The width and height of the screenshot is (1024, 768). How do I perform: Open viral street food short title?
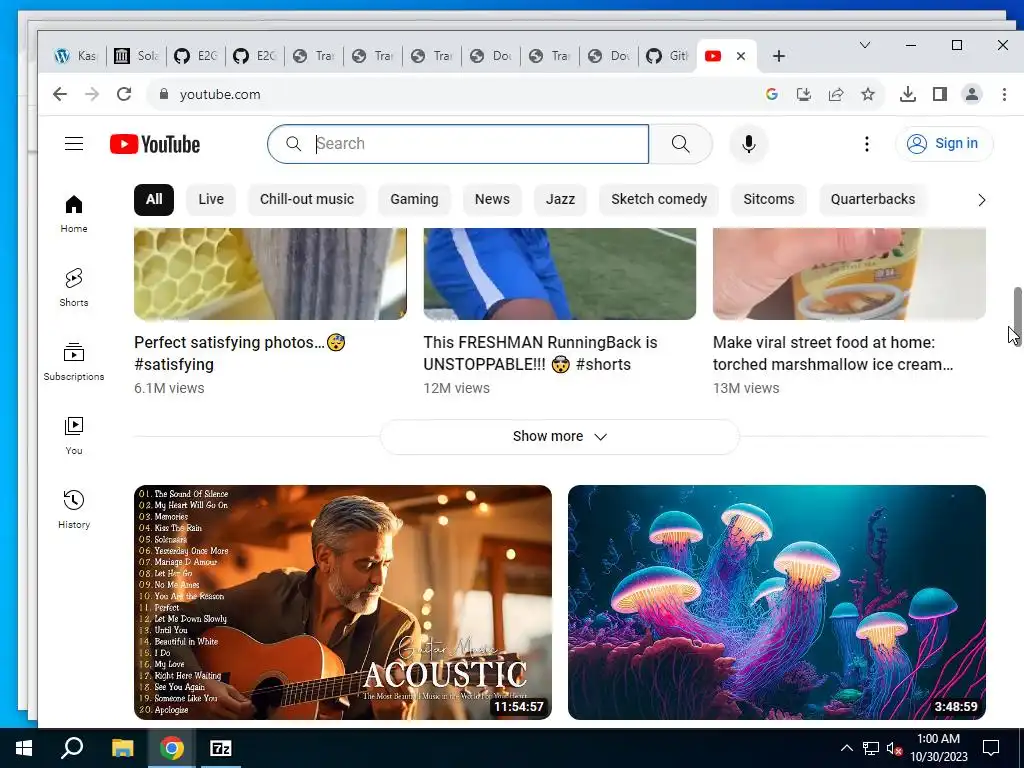tap(833, 353)
